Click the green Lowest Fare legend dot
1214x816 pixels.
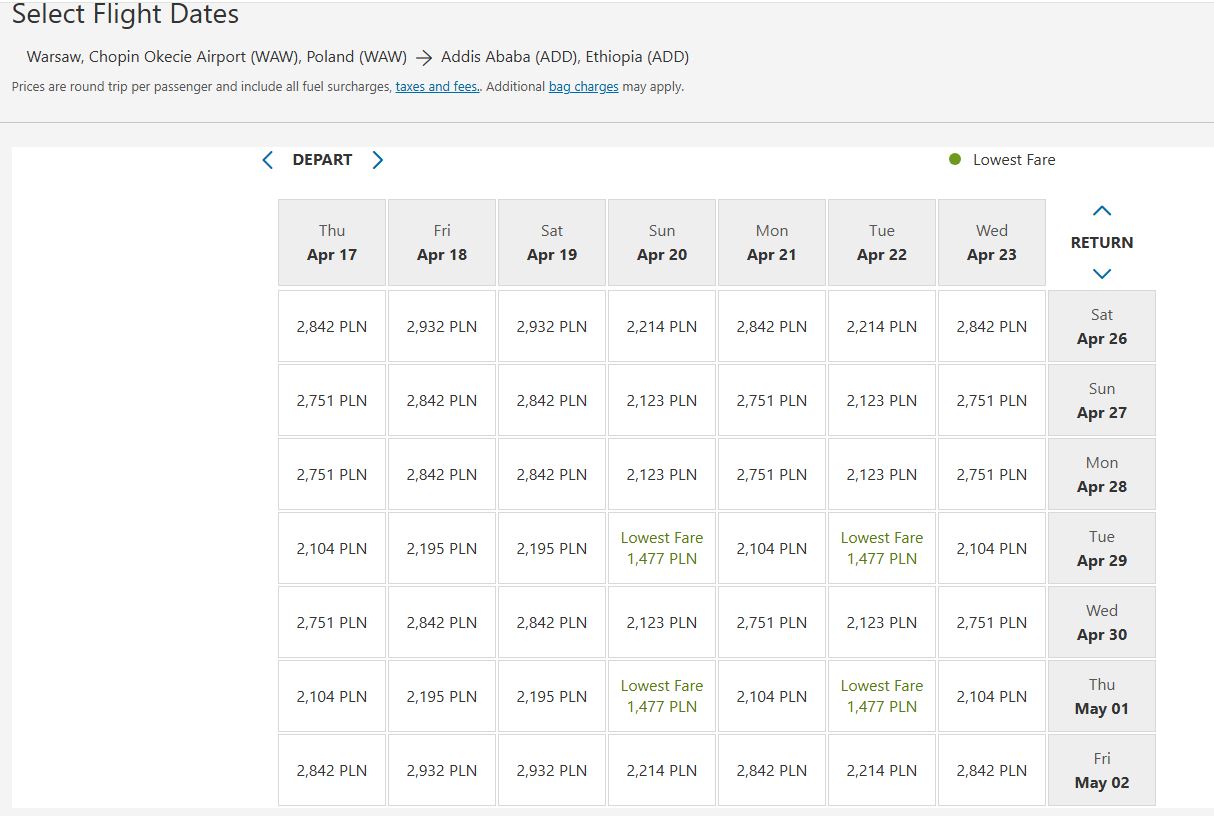[955, 159]
